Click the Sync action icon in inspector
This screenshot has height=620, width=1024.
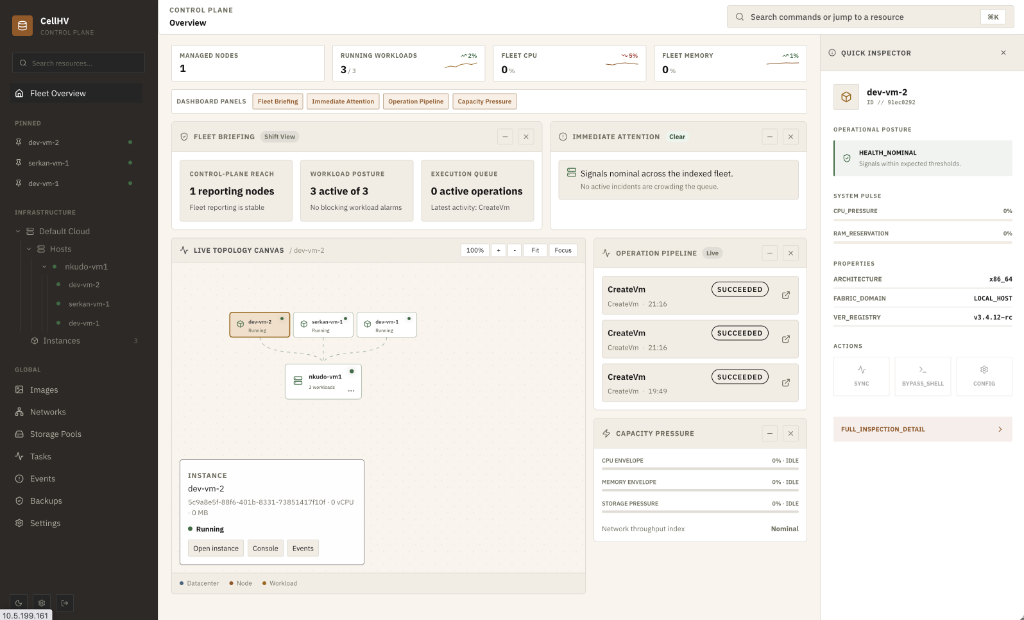click(x=861, y=376)
